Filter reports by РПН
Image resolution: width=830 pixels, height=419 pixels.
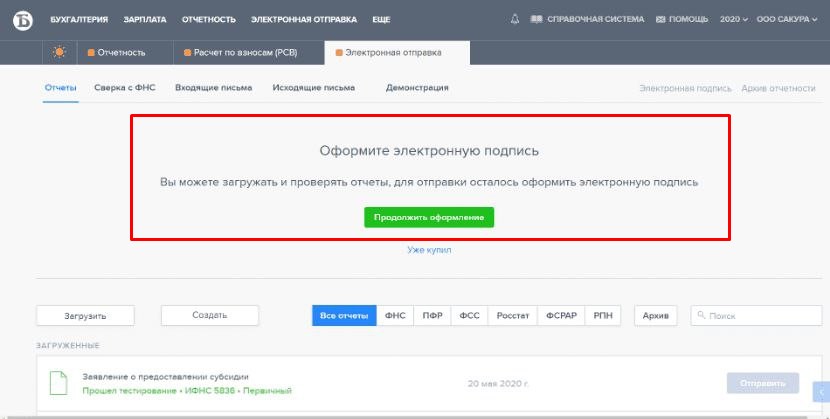pyautogui.click(x=603, y=315)
